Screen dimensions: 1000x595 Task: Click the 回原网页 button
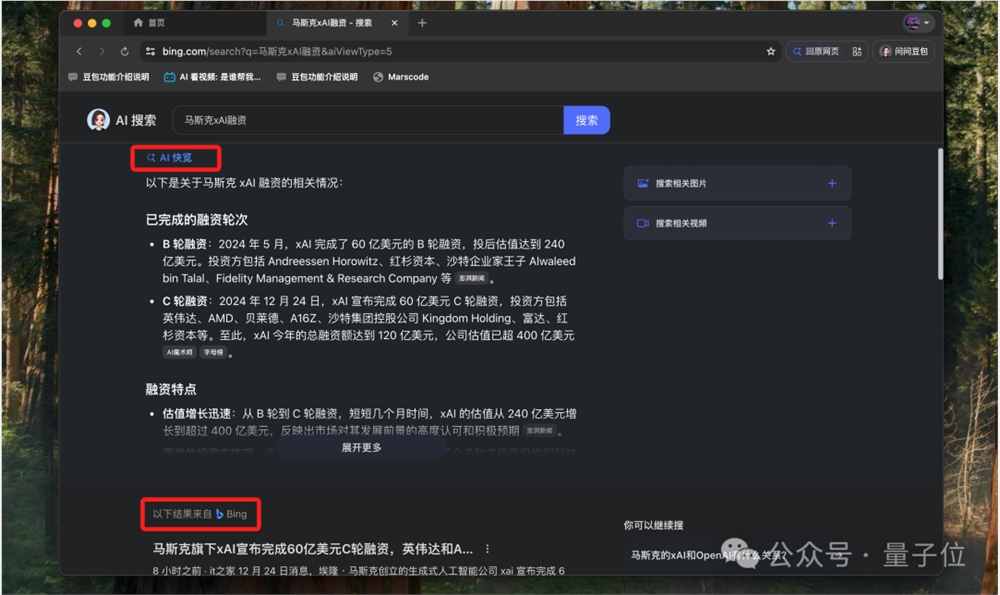[x=822, y=51]
